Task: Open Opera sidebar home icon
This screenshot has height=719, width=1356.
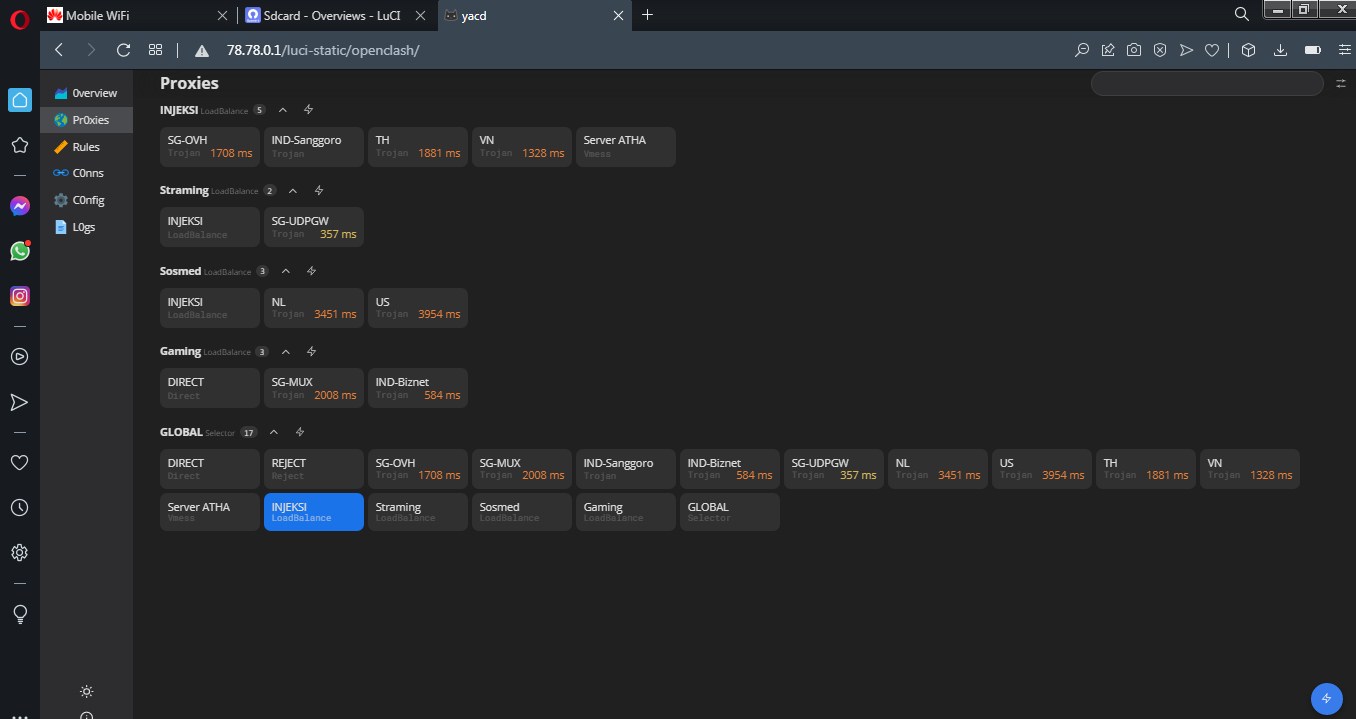Action: pyautogui.click(x=19, y=99)
